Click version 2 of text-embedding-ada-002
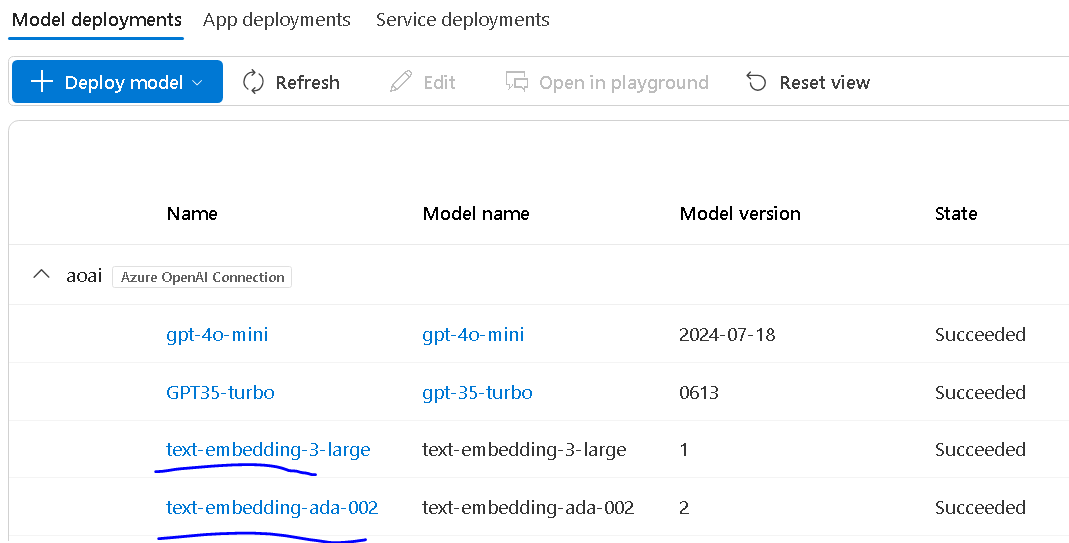The image size is (1069, 543). point(684,508)
